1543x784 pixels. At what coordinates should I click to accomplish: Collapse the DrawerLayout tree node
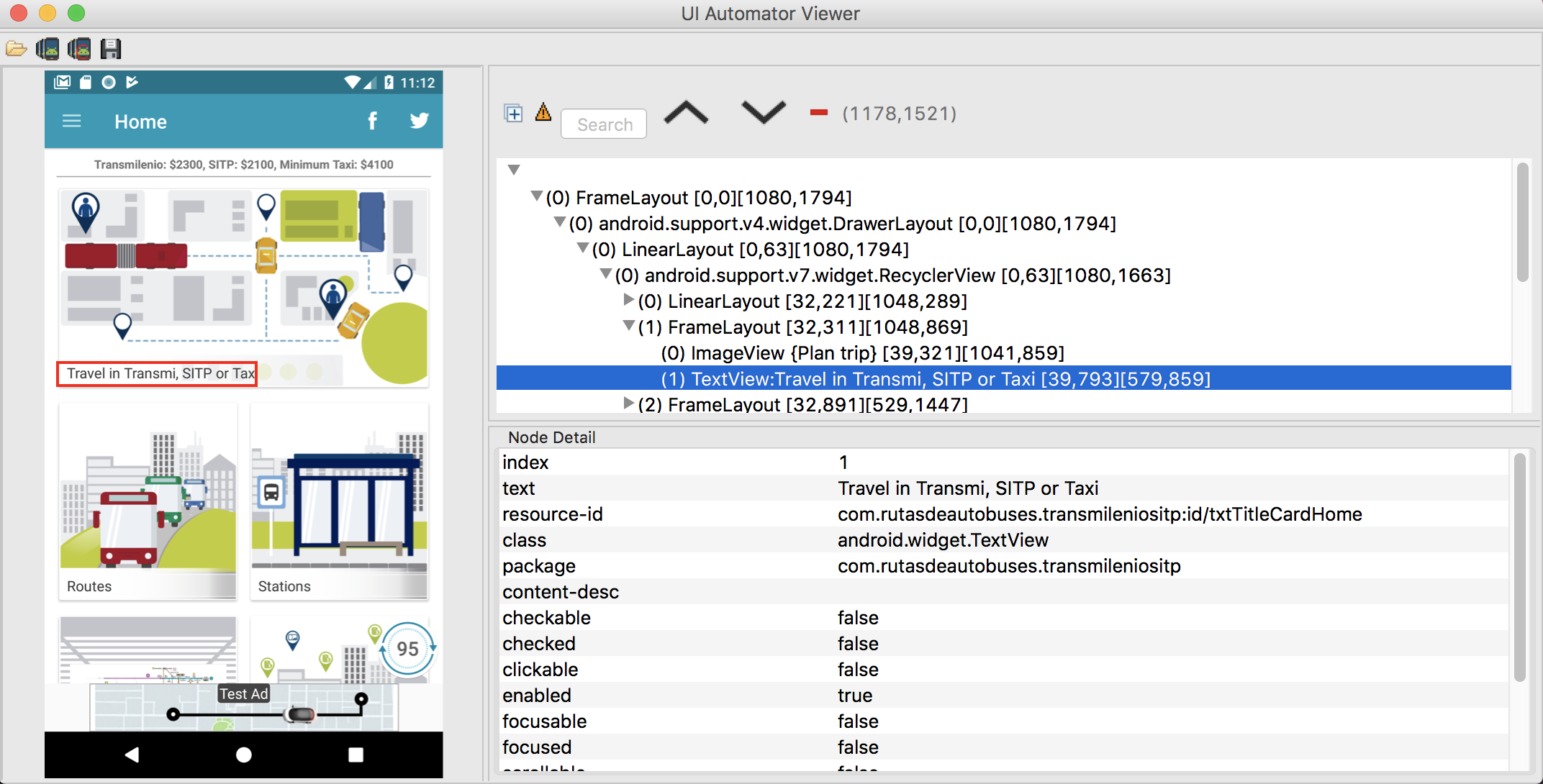click(x=560, y=222)
